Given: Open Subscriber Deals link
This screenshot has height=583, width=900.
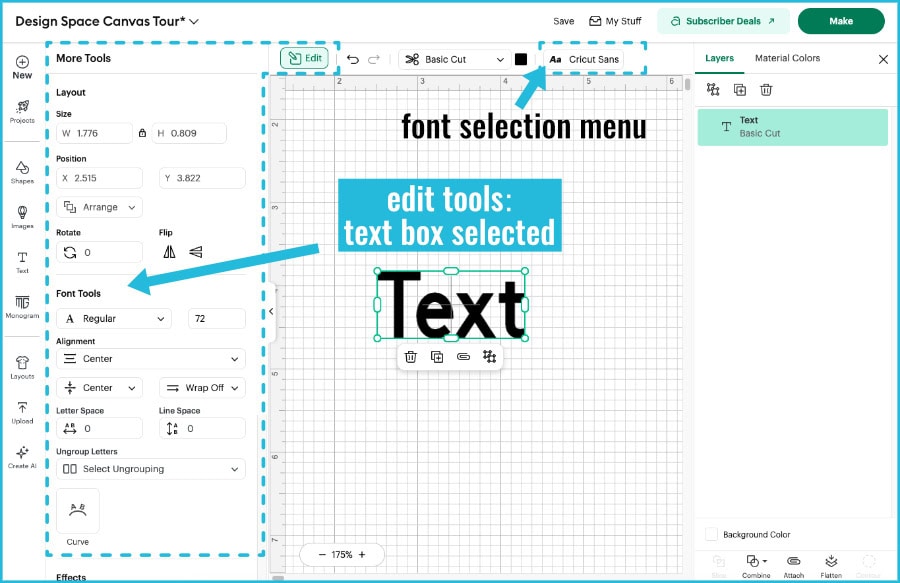Looking at the screenshot, I should click(723, 21).
